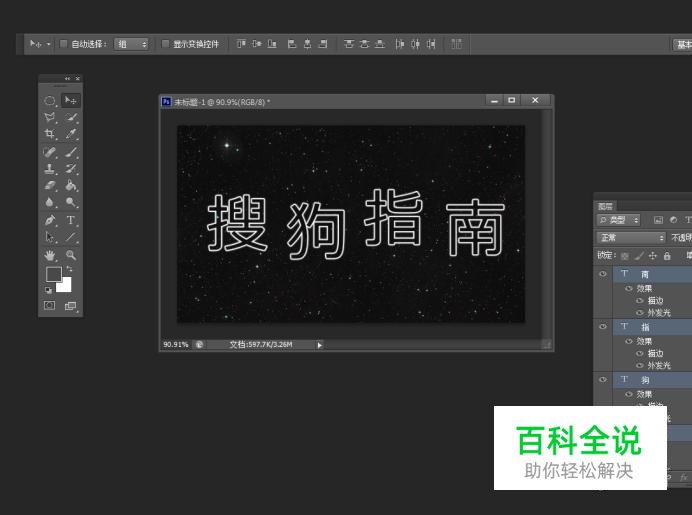Distribute right edges of layers
This screenshot has height=515, width=692.
click(431, 44)
